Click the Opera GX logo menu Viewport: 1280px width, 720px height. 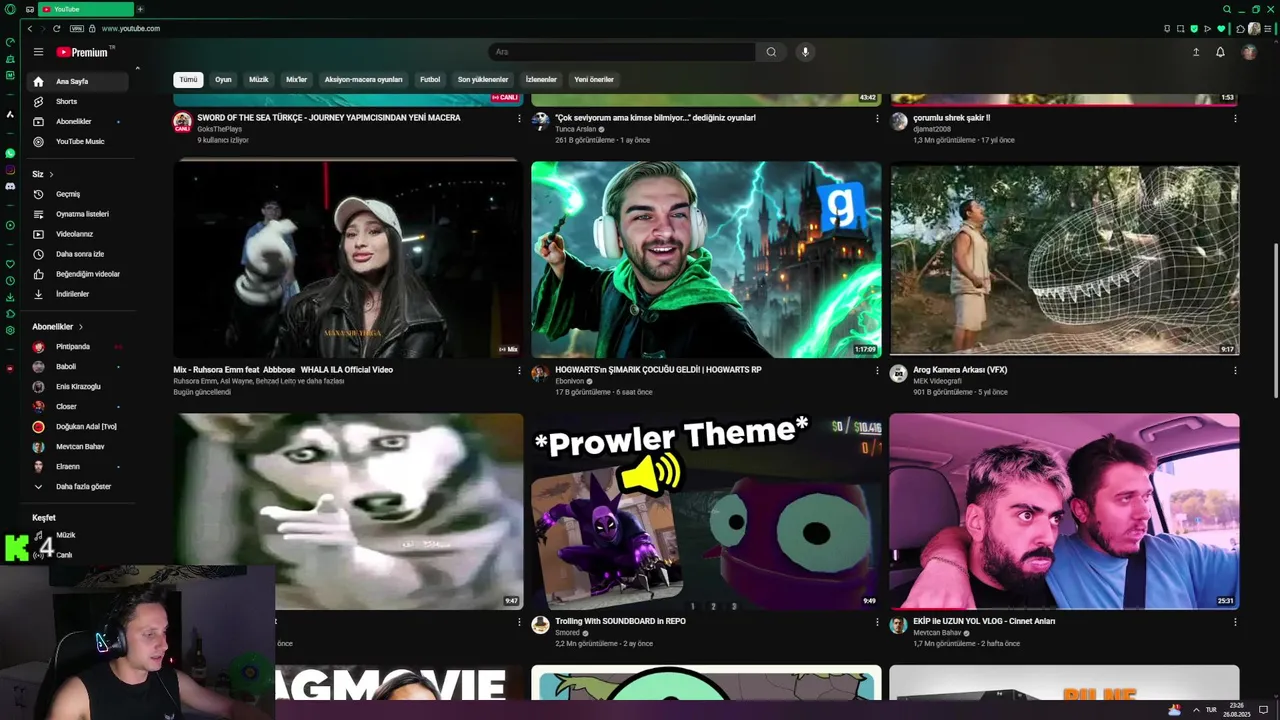[x=10, y=9]
